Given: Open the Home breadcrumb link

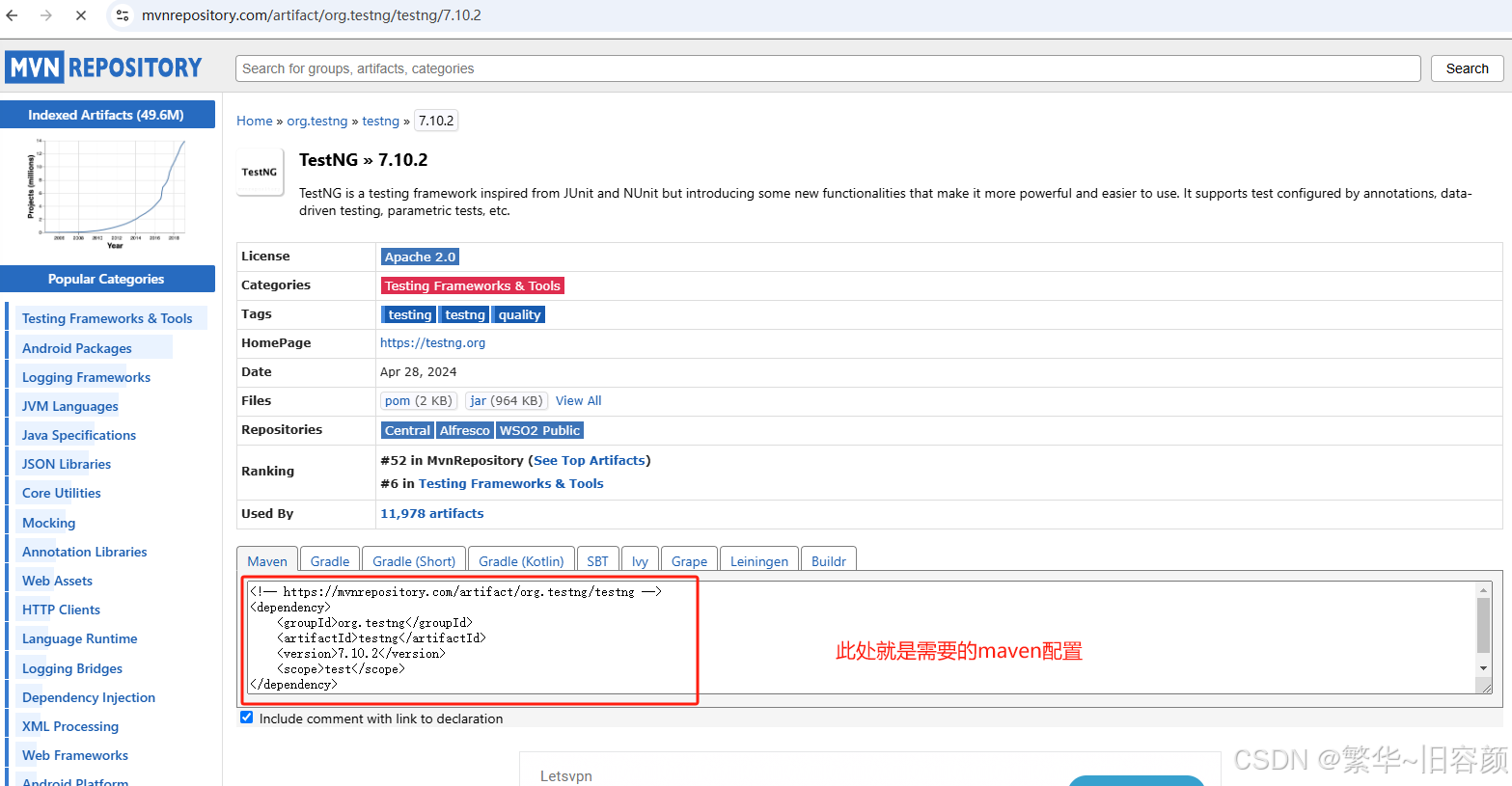Looking at the screenshot, I should click(x=254, y=120).
